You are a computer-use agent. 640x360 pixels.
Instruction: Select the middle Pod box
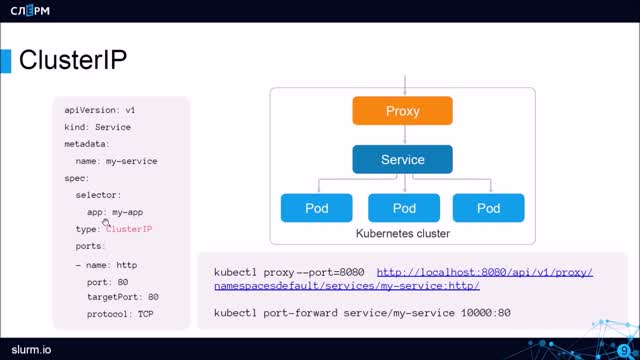pos(404,208)
